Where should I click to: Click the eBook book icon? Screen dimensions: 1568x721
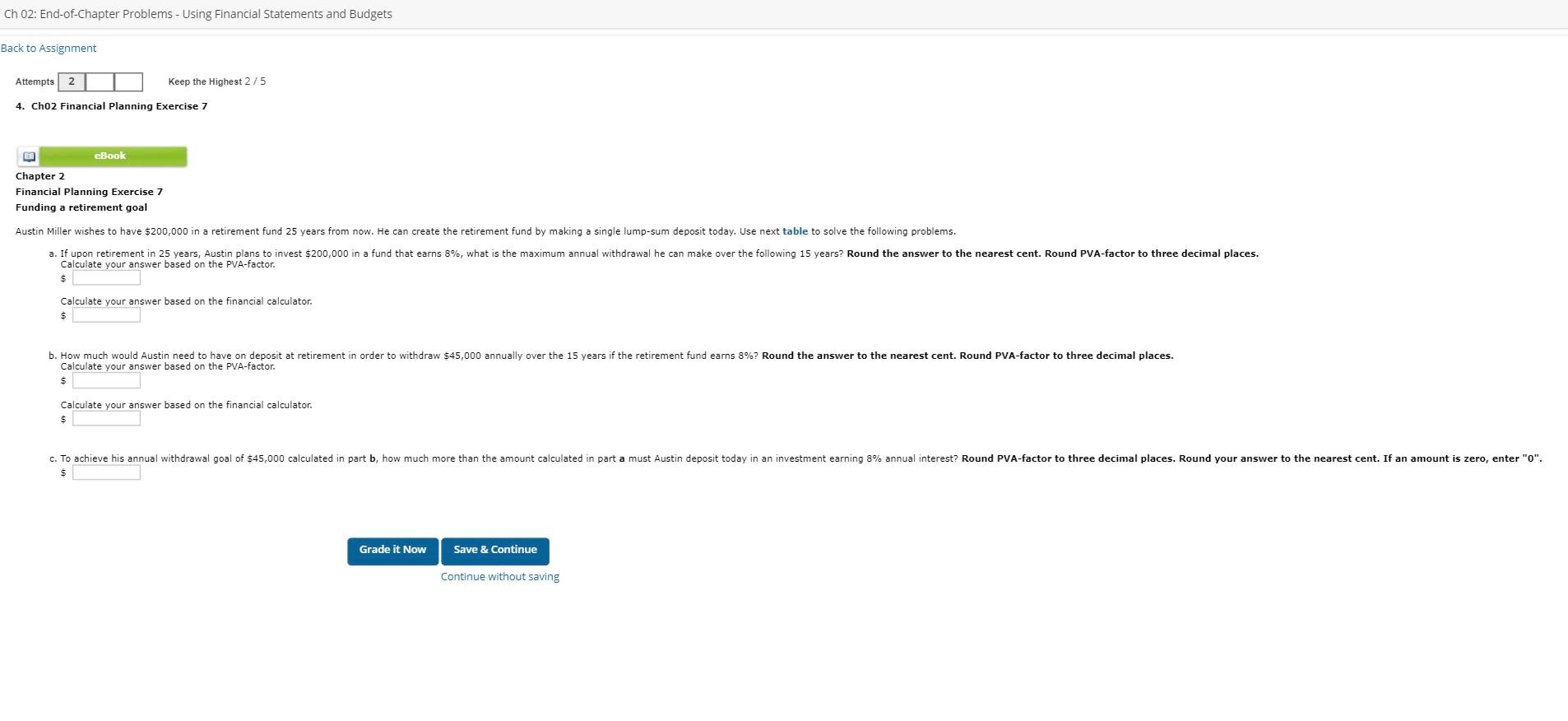pos(29,156)
